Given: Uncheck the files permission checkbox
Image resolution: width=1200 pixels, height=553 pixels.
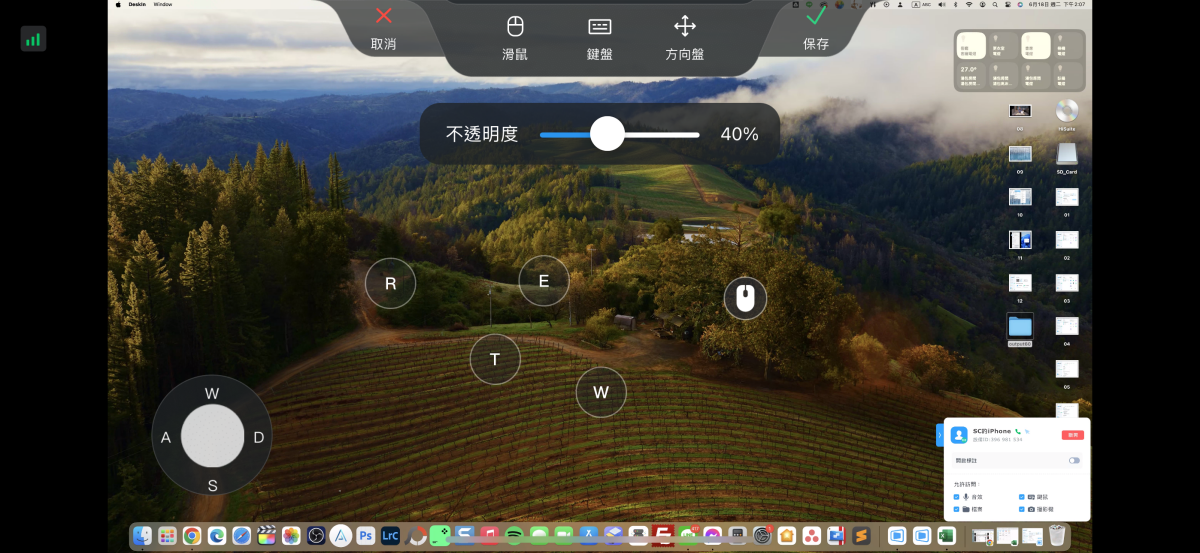Looking at the screenshot, I should click(957, 510).
